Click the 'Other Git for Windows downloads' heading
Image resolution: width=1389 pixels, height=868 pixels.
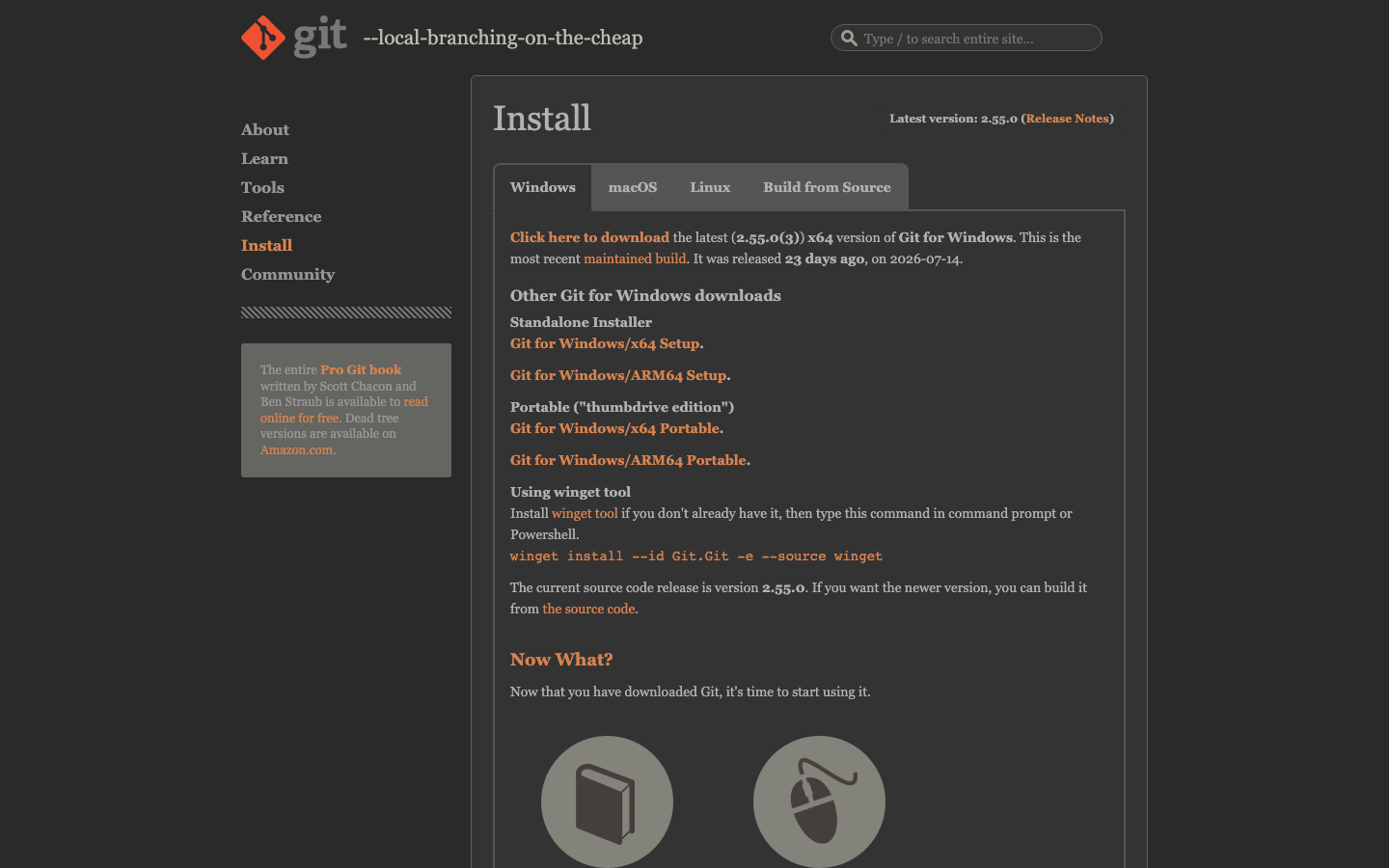point(645,296)
